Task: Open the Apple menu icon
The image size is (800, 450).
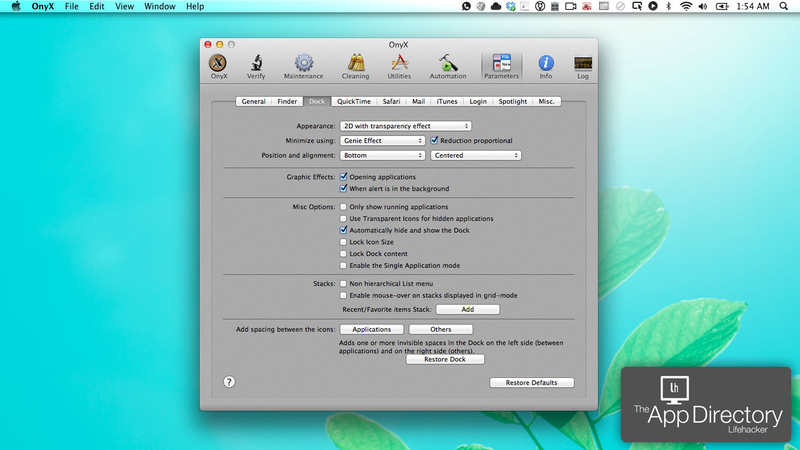Action: click(16, 6)
